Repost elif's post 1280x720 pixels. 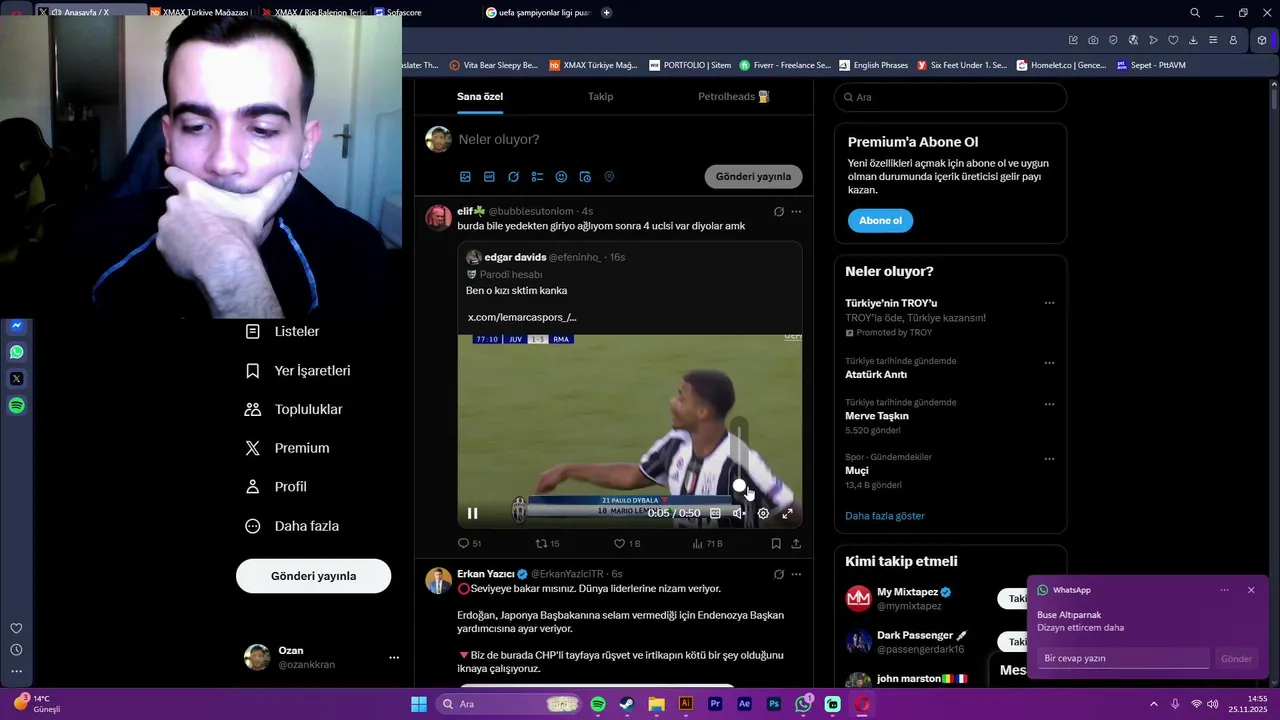pos(547,544)
